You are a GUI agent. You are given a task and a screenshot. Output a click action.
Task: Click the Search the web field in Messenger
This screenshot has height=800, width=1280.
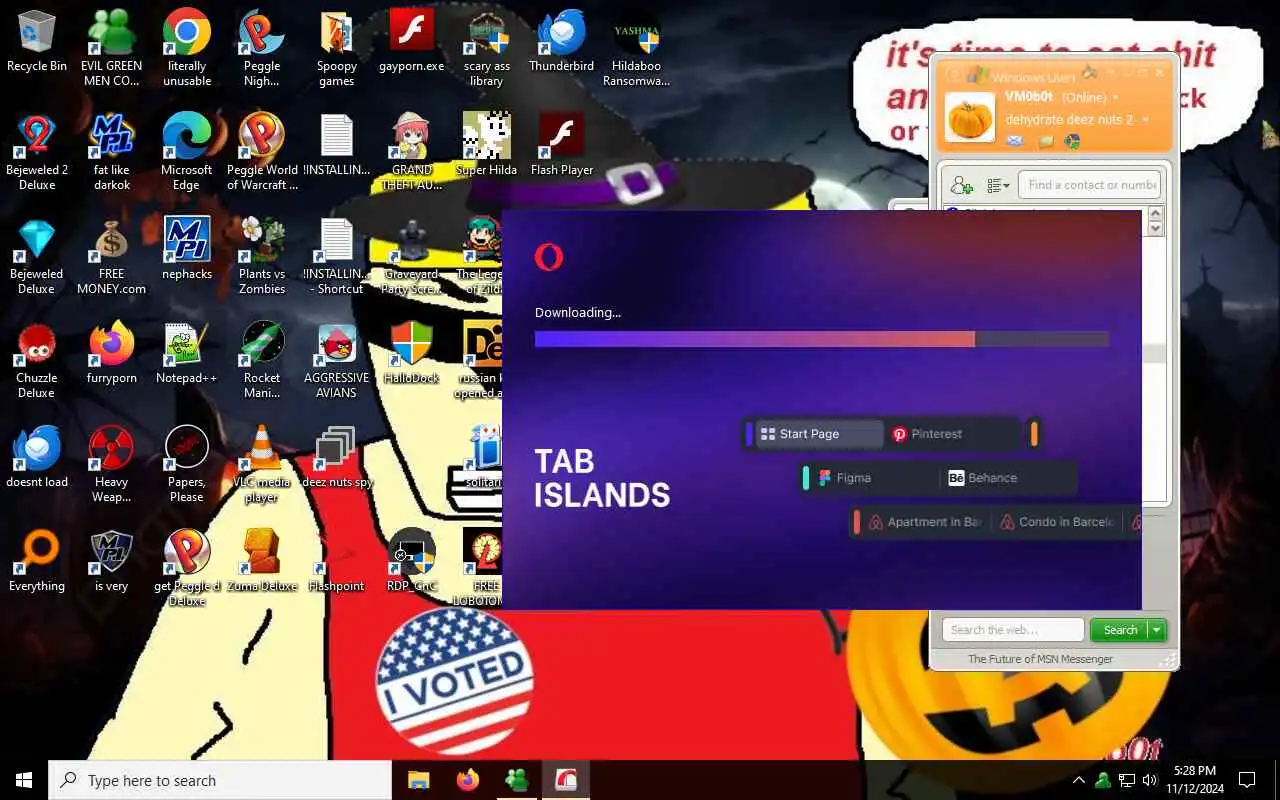click(1013, 630)
